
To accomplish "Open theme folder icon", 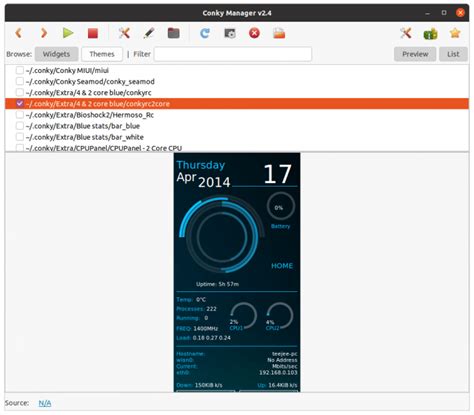I will coord(173,33).
